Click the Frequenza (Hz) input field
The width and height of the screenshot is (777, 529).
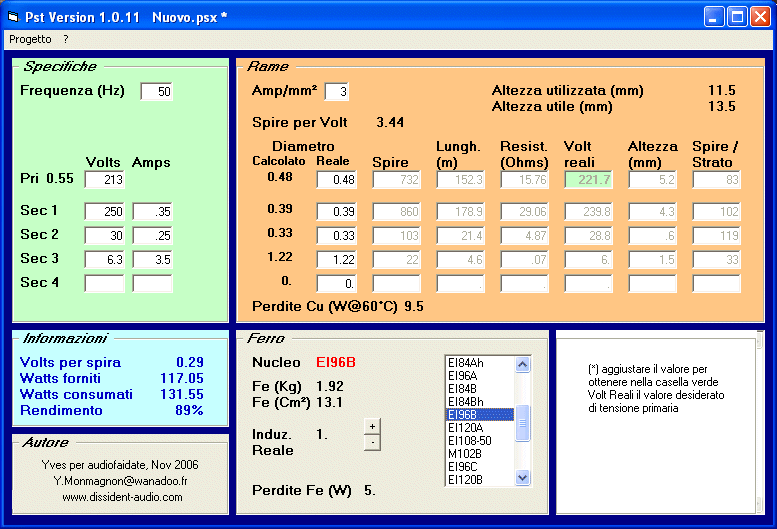156,92
